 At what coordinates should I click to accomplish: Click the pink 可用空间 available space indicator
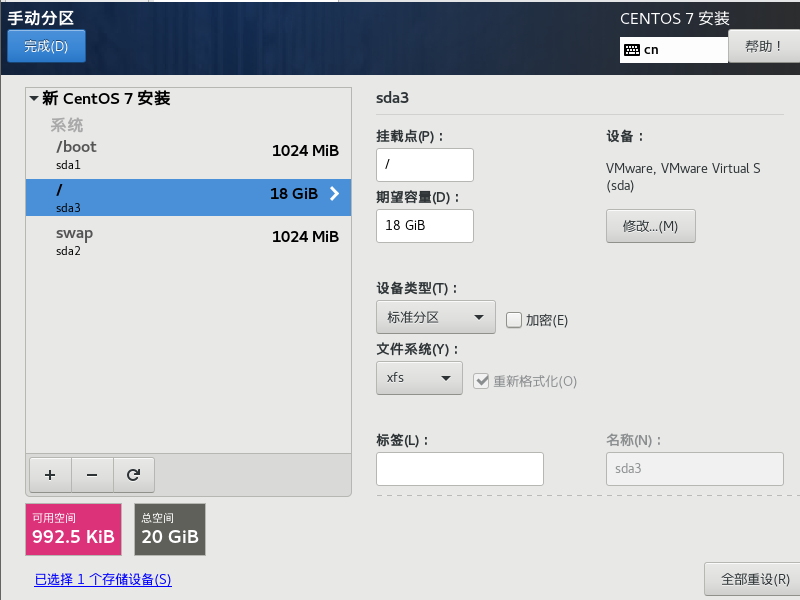[73, 529]
